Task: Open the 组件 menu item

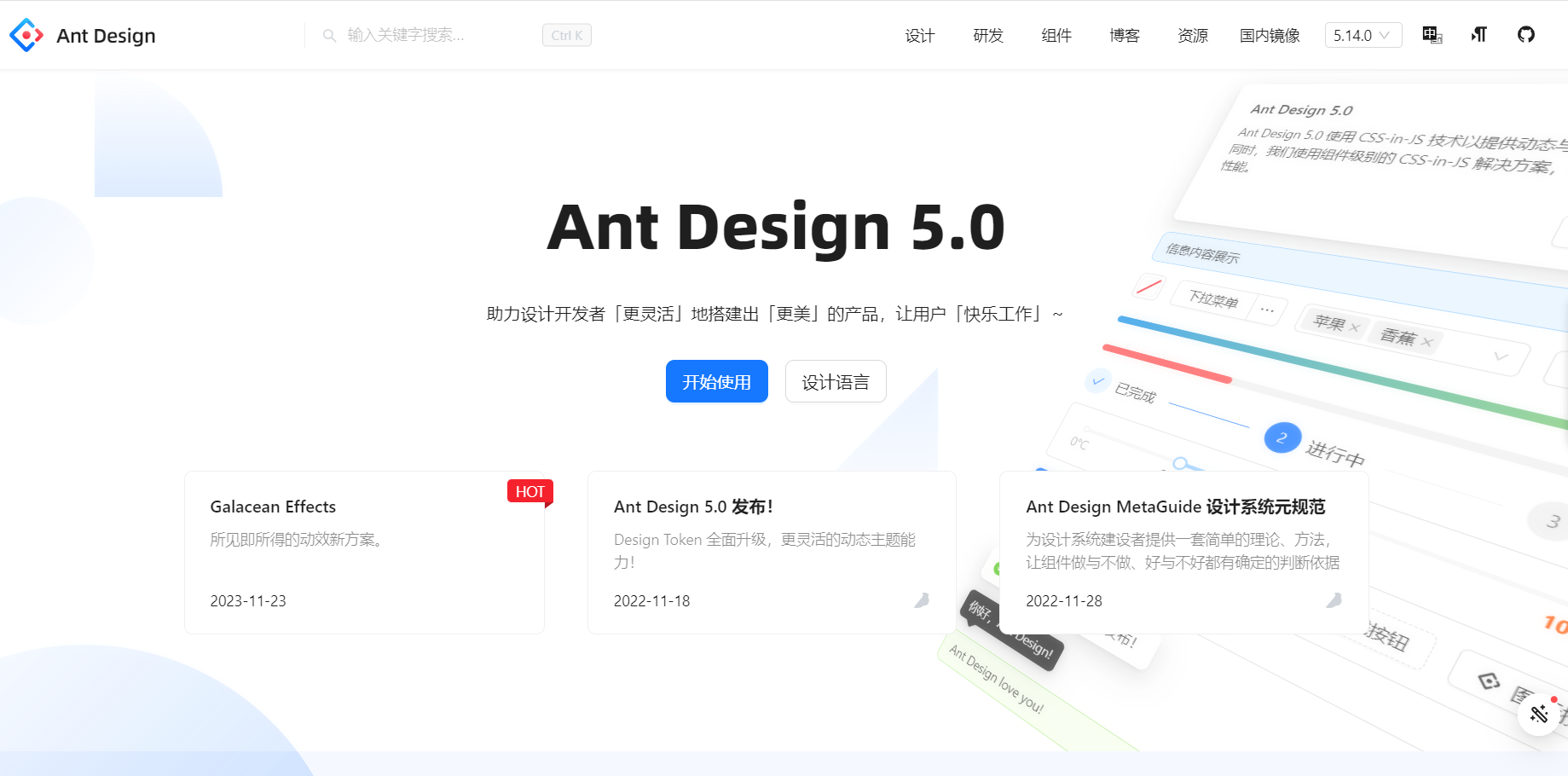Action: [1056, 35]
